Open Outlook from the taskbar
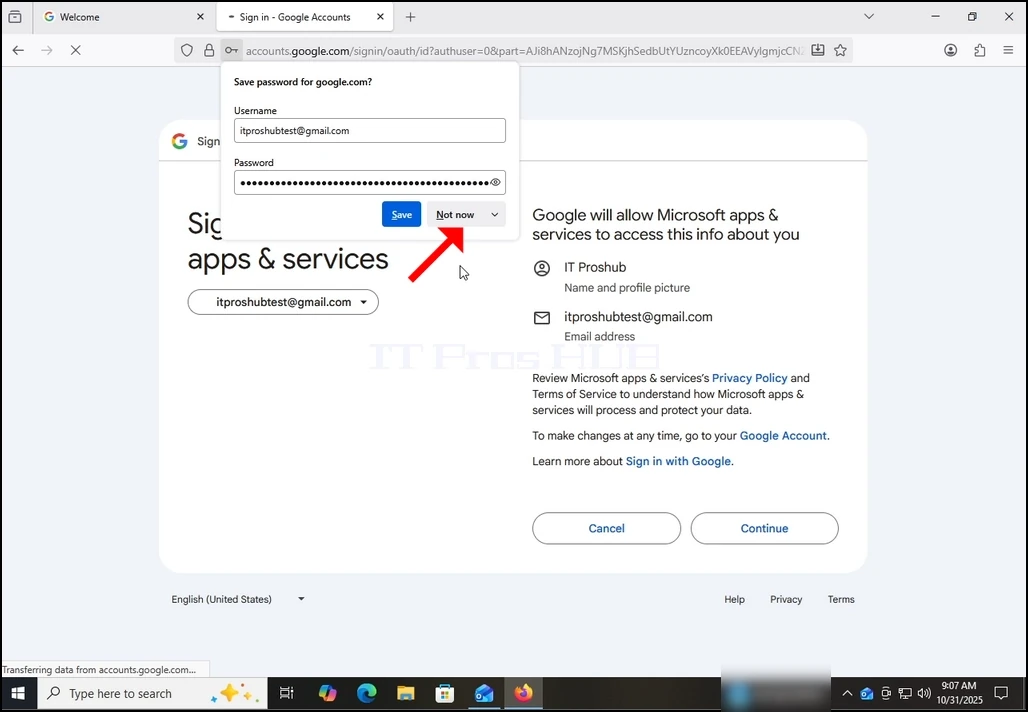 point(484,694)
